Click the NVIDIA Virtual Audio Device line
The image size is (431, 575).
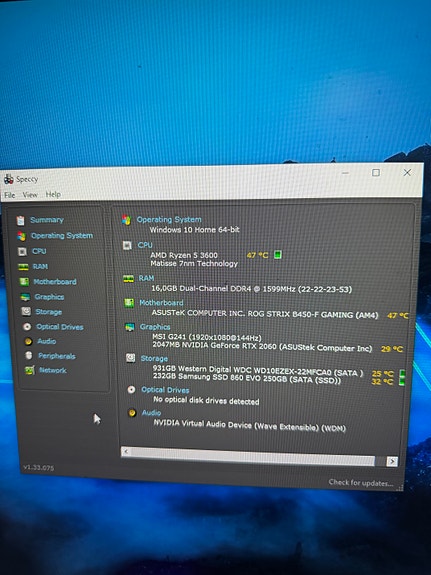[x=249, y=425]
